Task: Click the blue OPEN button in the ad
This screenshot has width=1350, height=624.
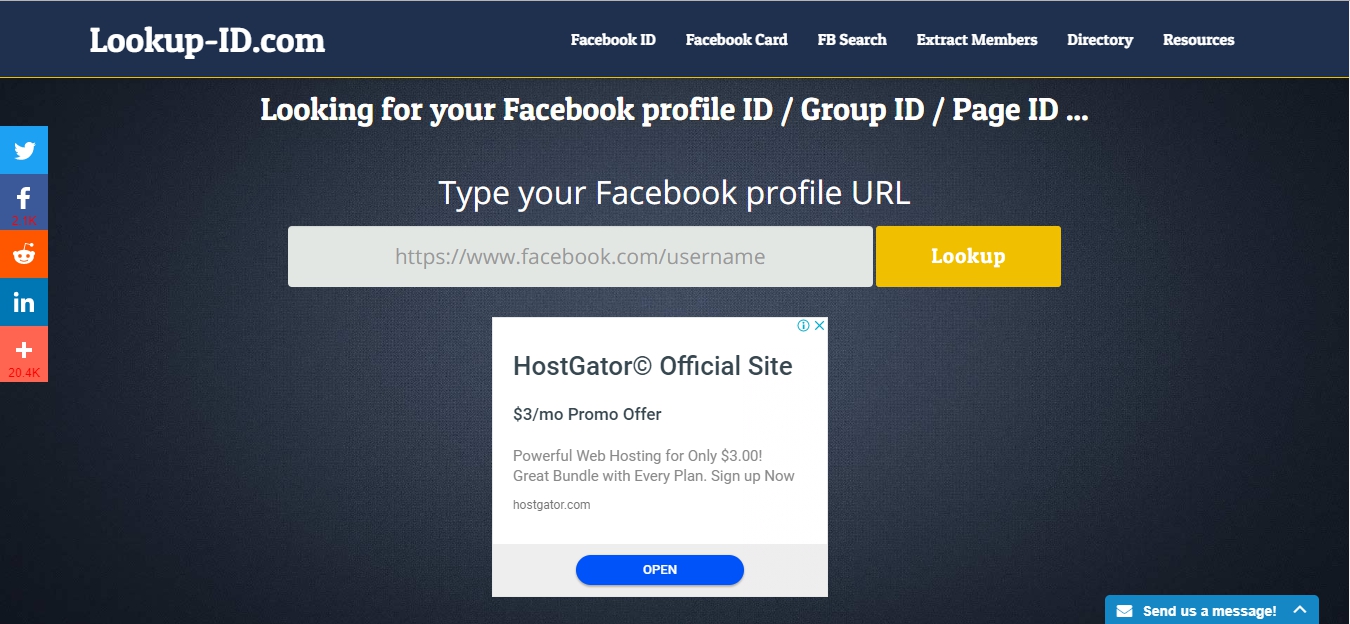Action: (660, 570)
